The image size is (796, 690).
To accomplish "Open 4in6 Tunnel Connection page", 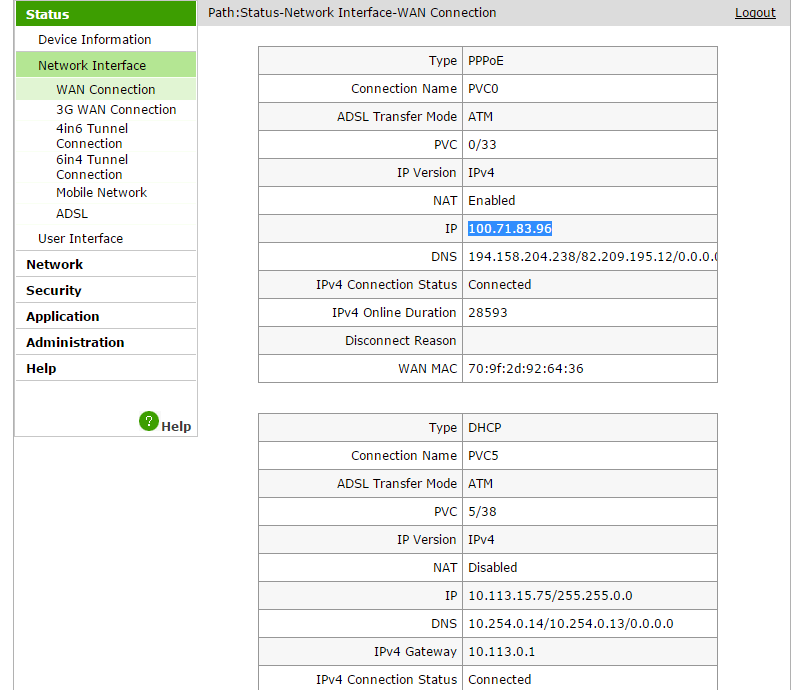I will (x=92, y=136).
